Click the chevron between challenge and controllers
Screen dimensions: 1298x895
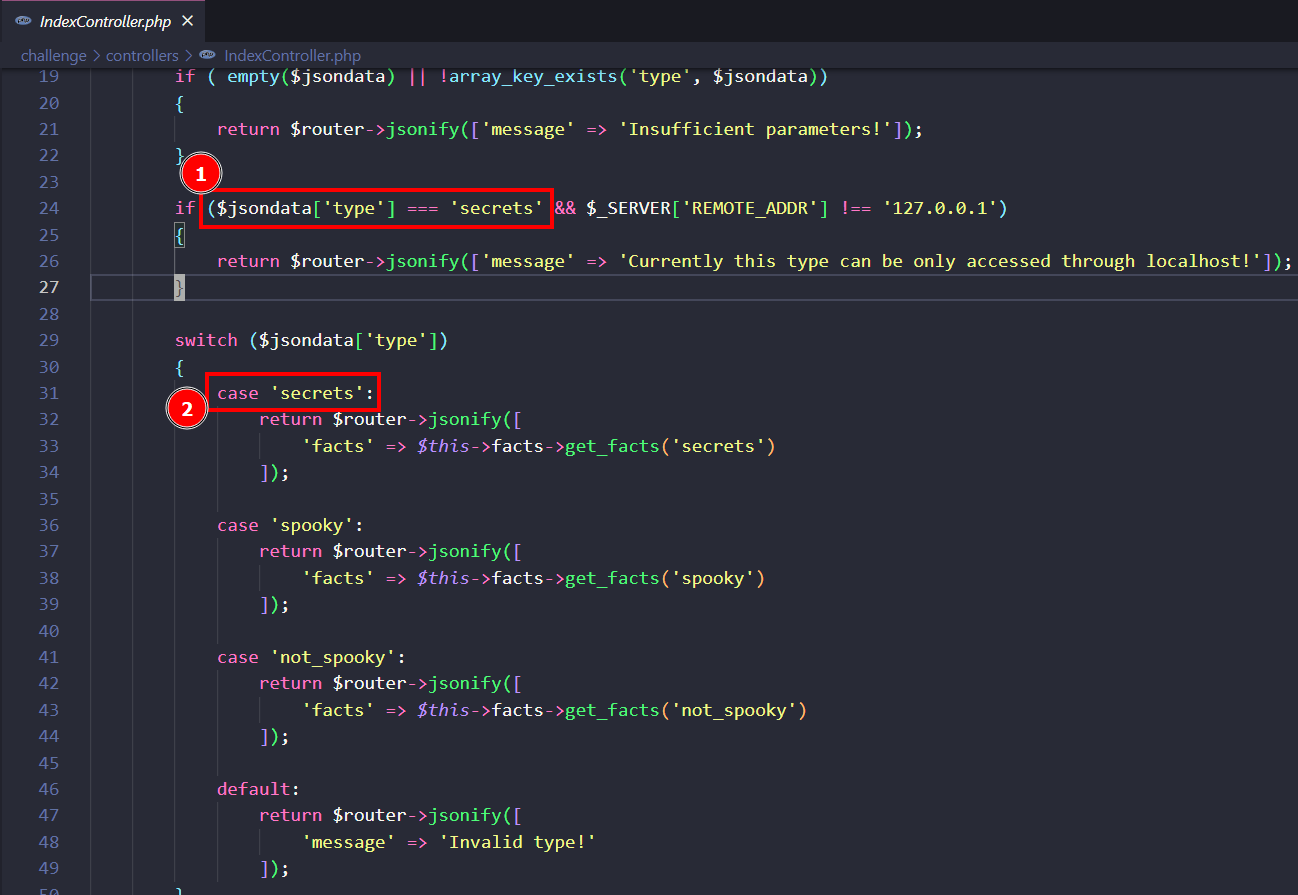coord(97,56)
